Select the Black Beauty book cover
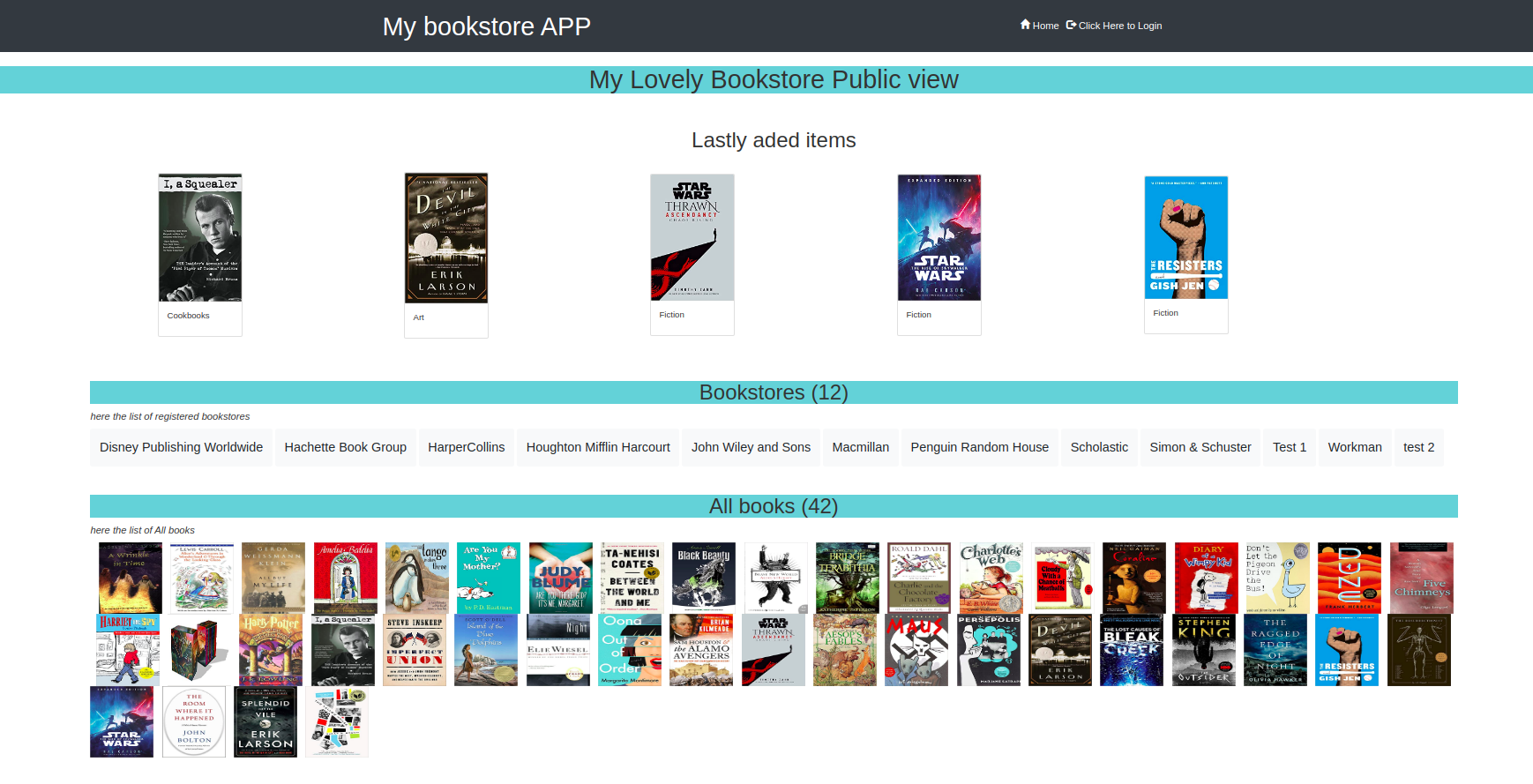Viewport: 1533px width, 784px height. [x=704, y=578]
